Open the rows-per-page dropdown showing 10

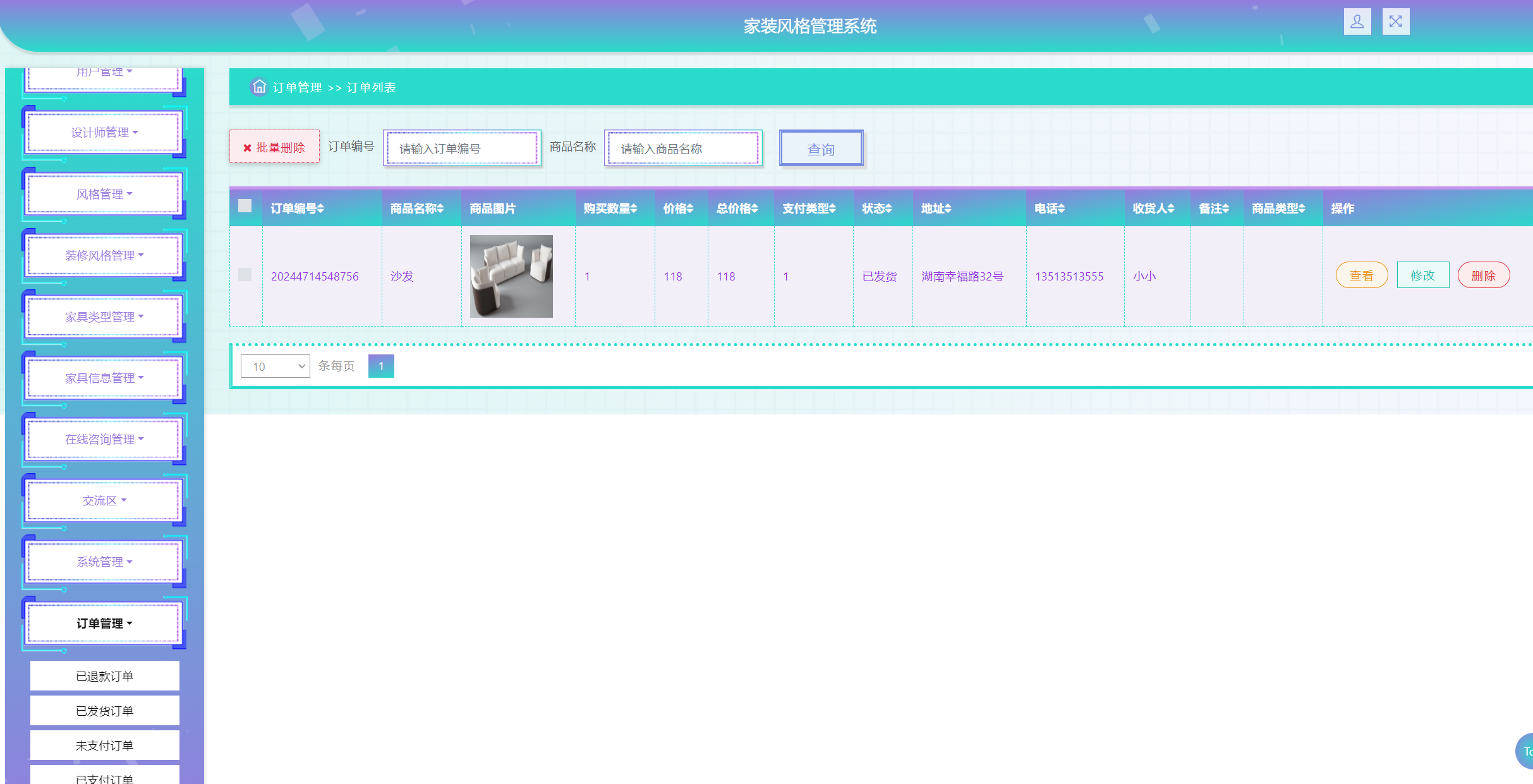[x=276, y=366]
